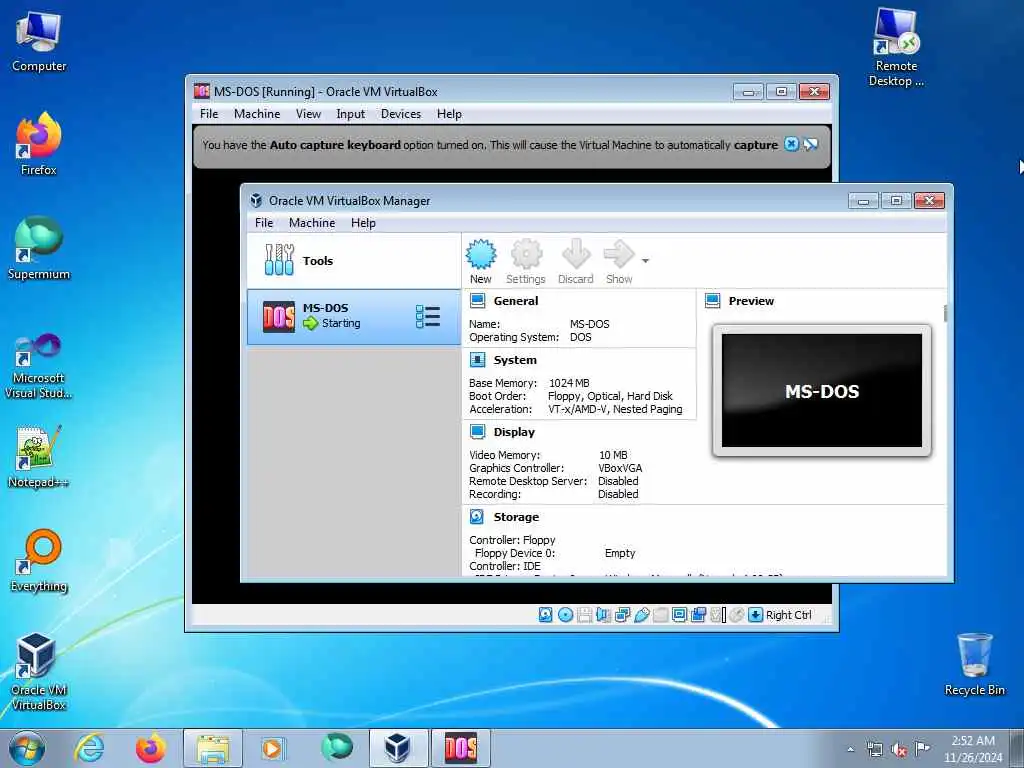Click the General section heading
The image size is (1024, 768).
point(516,301)
